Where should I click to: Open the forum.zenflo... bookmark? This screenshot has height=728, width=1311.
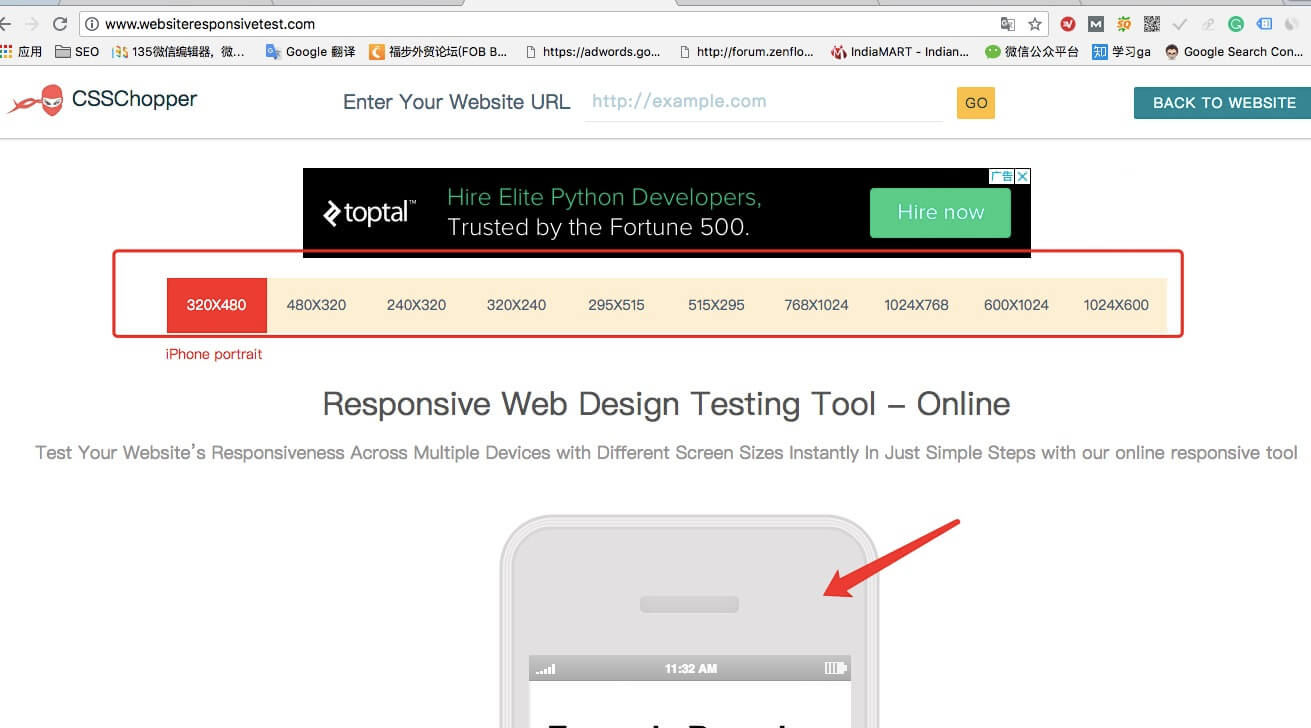pos(746,52)
